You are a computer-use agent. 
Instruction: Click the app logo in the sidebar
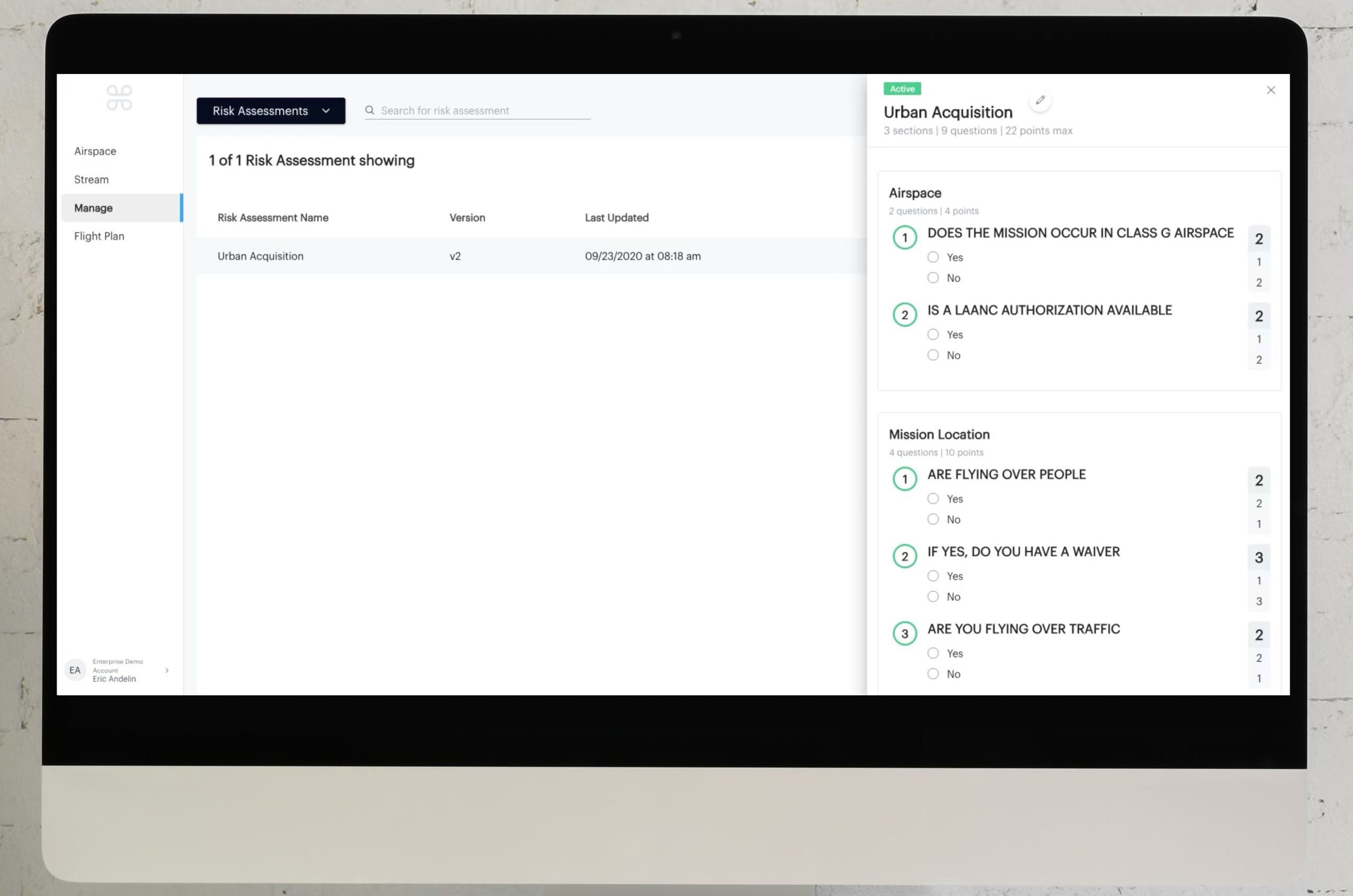click(x=119, y=98)
